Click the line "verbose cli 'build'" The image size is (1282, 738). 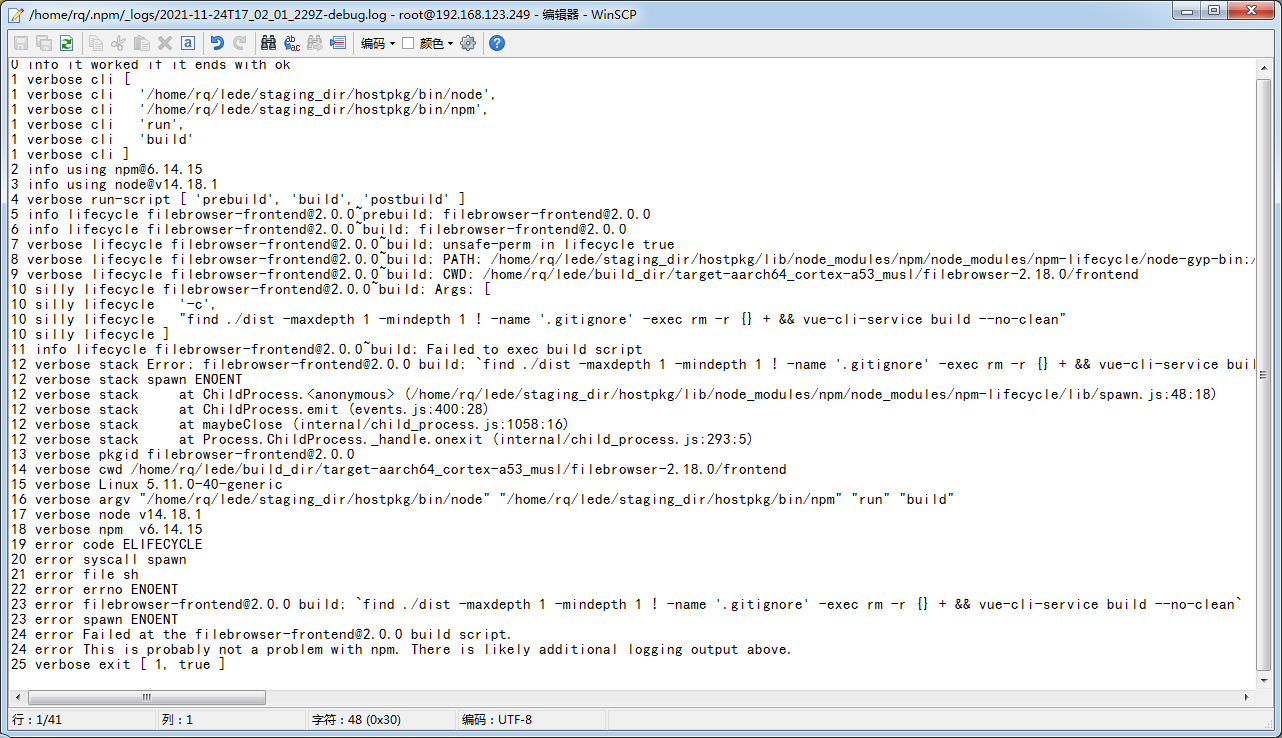coord(101,139)
